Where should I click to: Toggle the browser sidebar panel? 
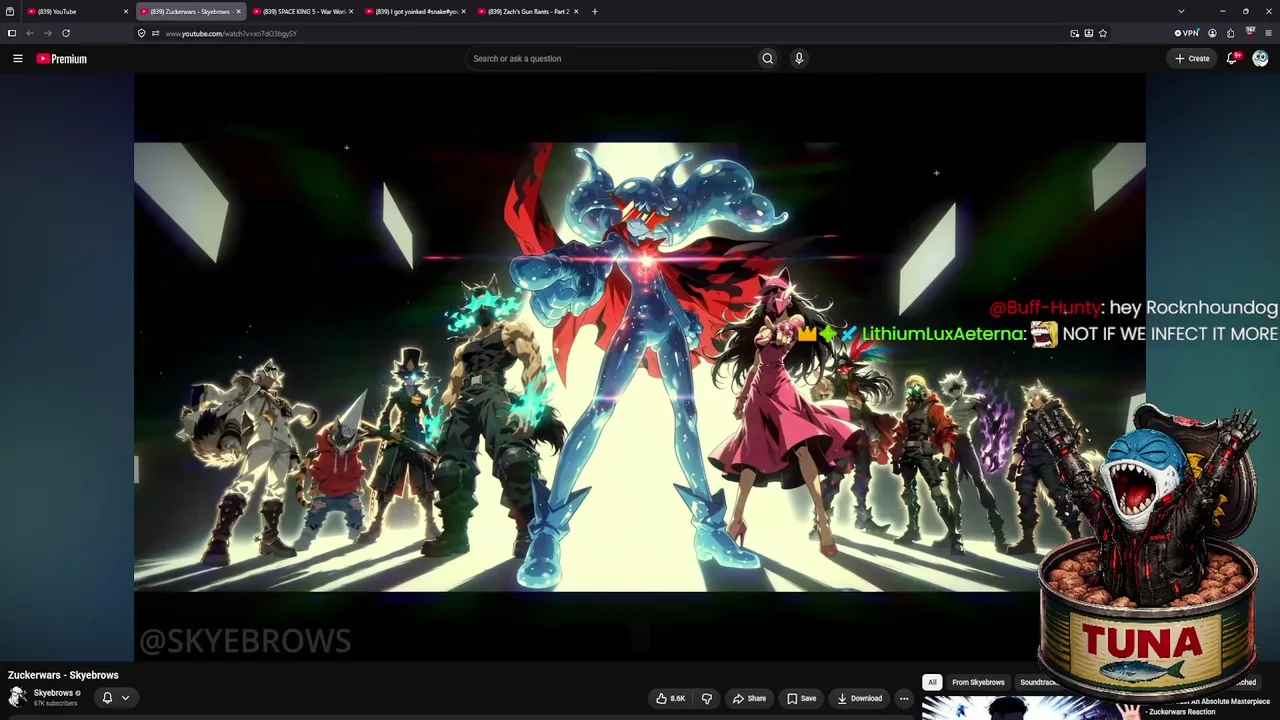point(12,33)
